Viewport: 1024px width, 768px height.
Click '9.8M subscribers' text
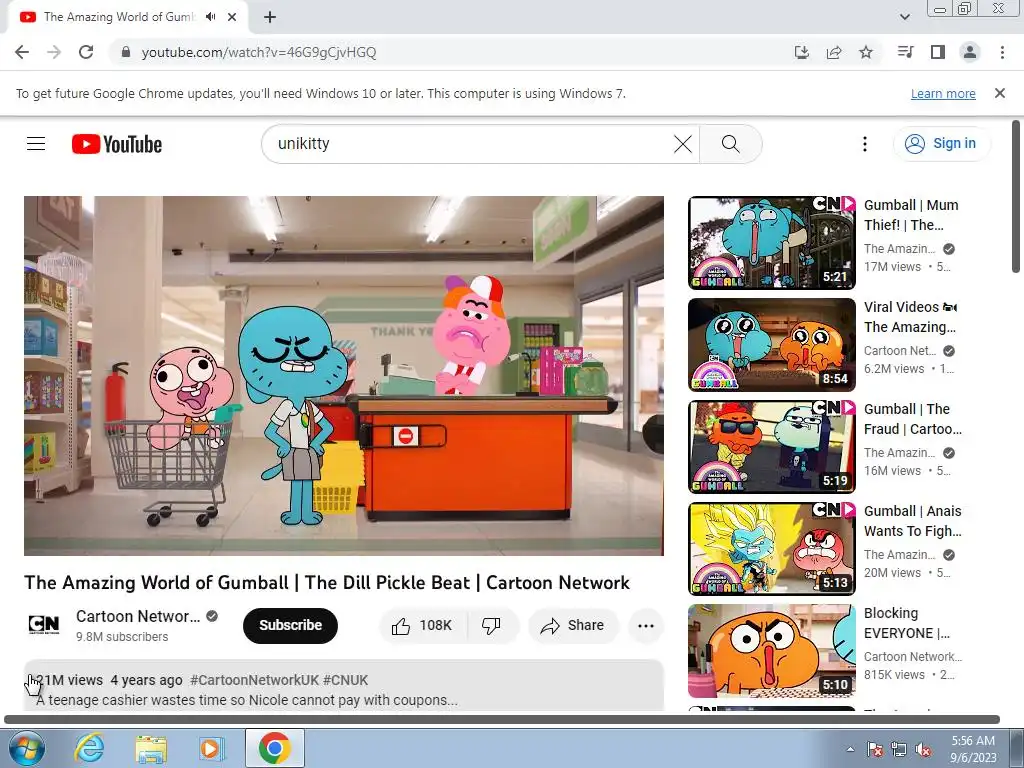coord(121,636)
